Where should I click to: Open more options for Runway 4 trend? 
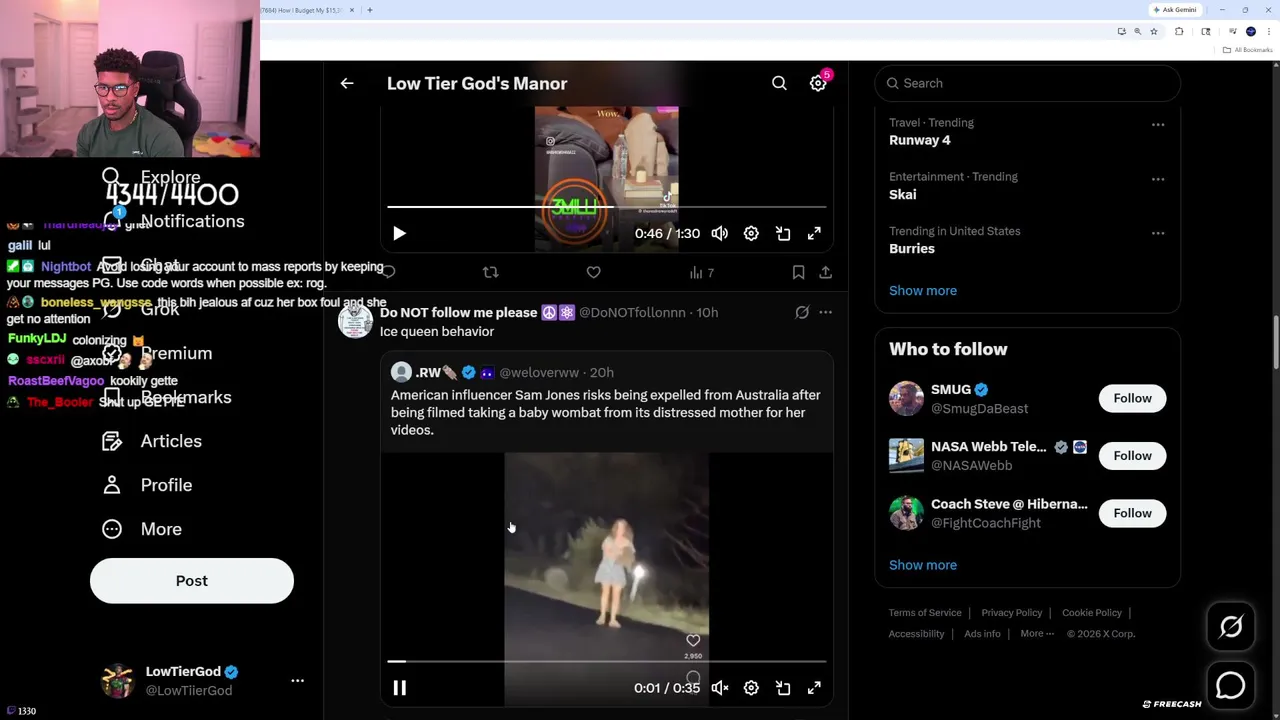click(x=1158, y=125)
